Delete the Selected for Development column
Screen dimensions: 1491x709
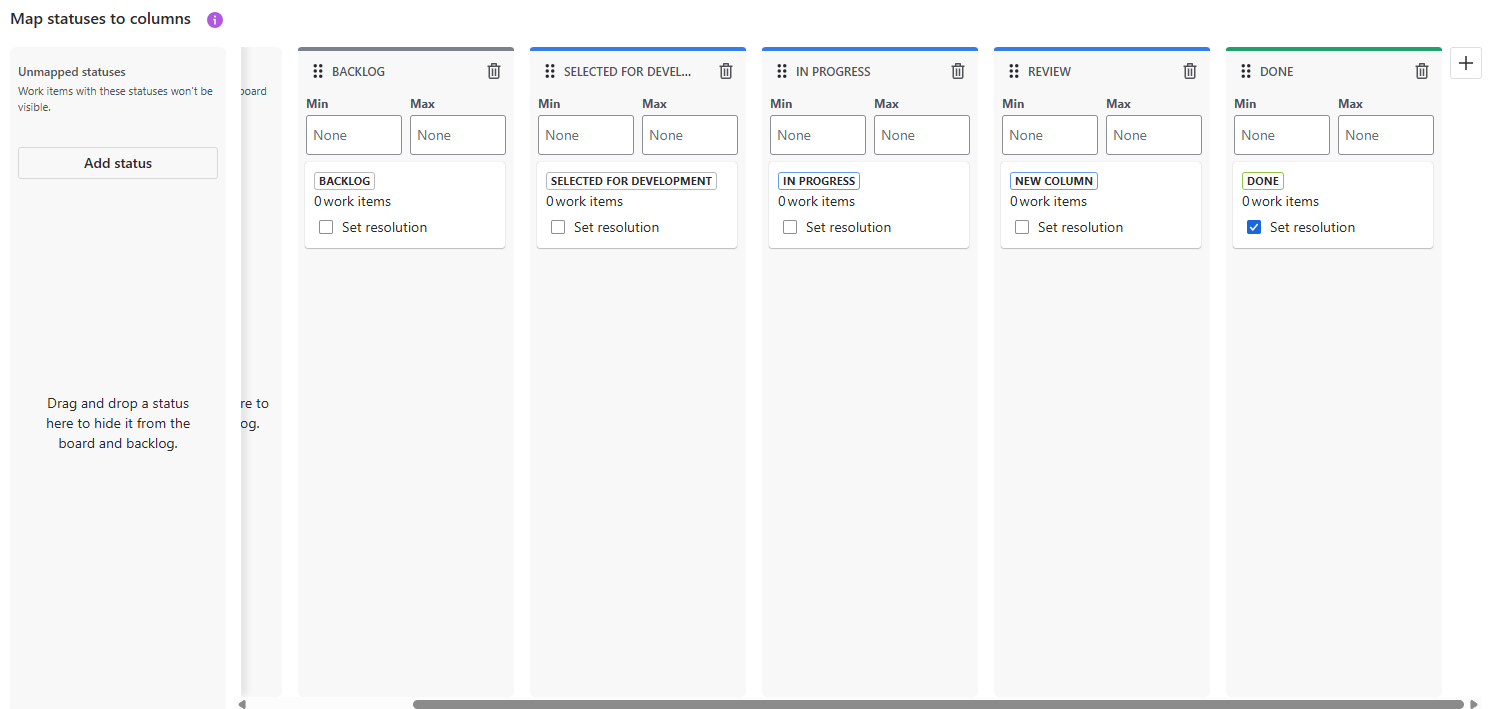726,71
